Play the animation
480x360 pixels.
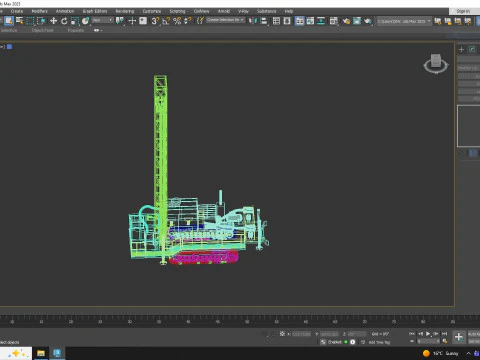428,334
